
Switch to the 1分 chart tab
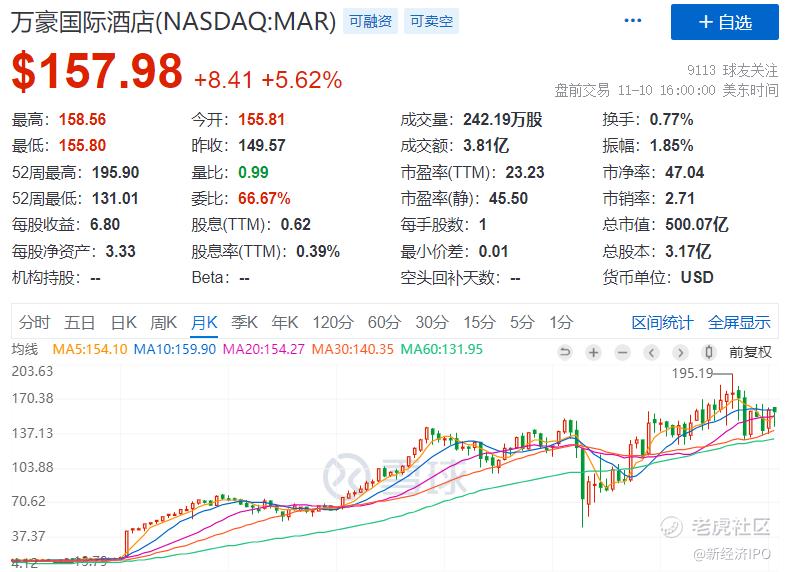pyautogui.click(x=561, y=322)
